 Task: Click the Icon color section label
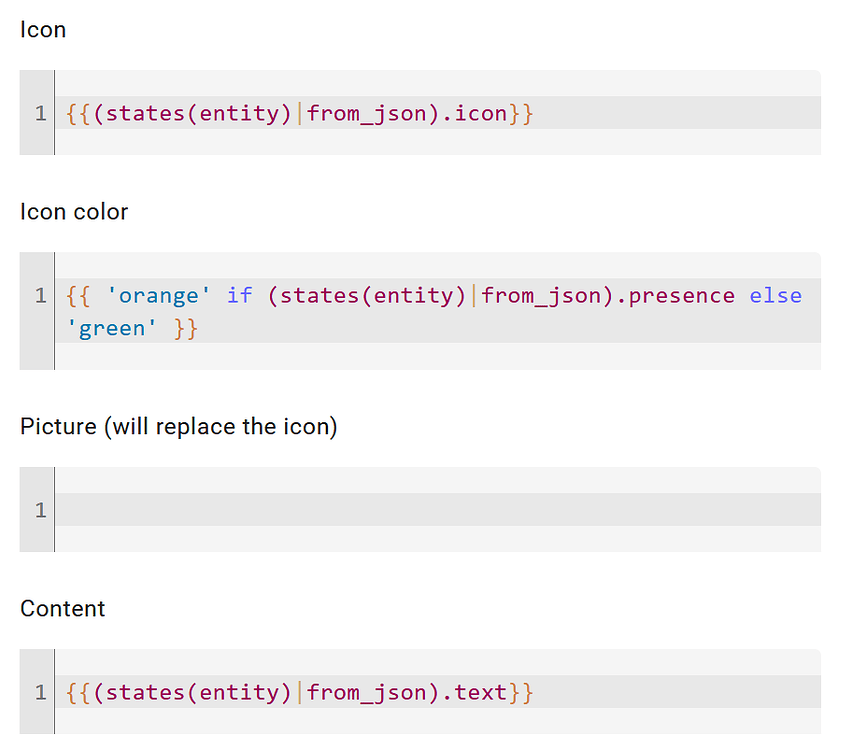pos(74,211)
